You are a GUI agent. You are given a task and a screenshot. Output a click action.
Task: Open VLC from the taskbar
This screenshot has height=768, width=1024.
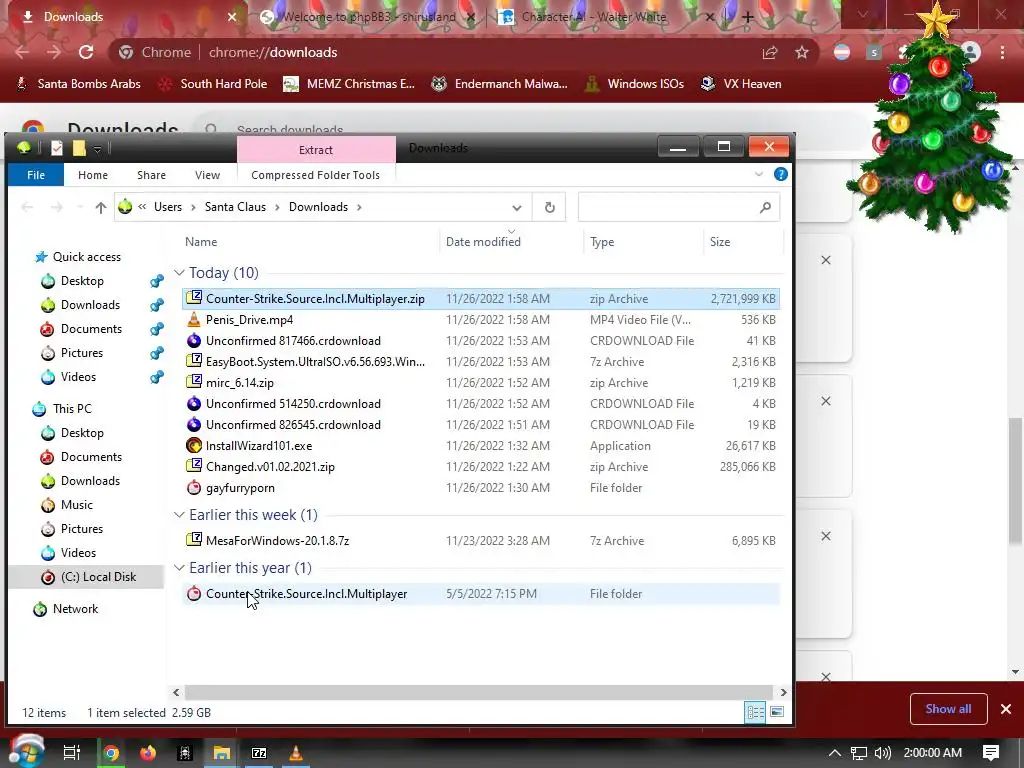296,753
